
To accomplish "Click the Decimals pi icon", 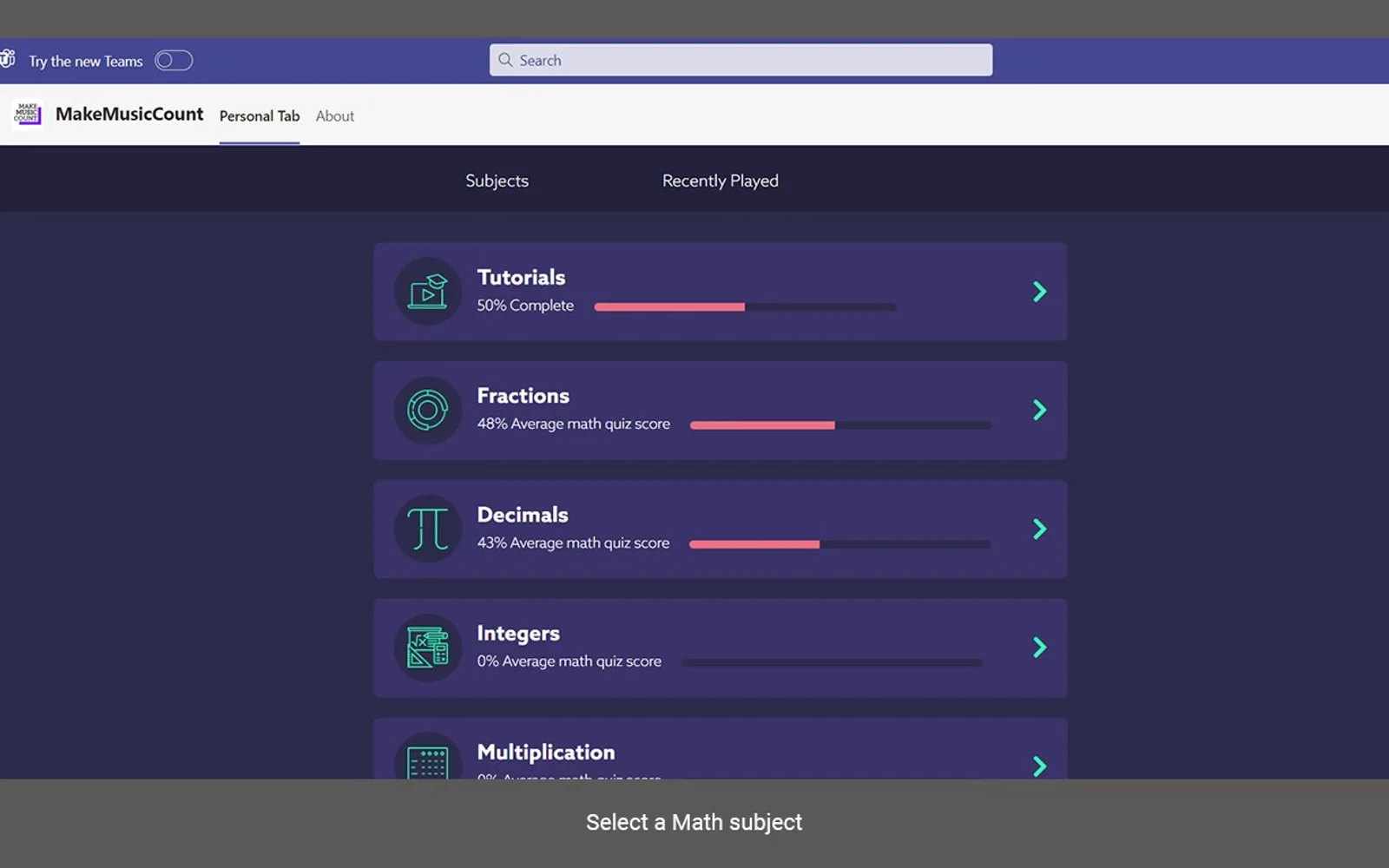I will 428,529.
